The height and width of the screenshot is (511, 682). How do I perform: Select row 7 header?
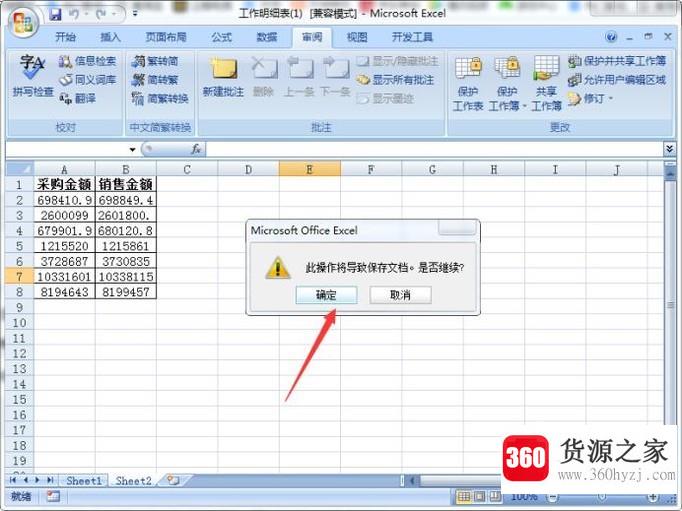click(x=19, y=277)
